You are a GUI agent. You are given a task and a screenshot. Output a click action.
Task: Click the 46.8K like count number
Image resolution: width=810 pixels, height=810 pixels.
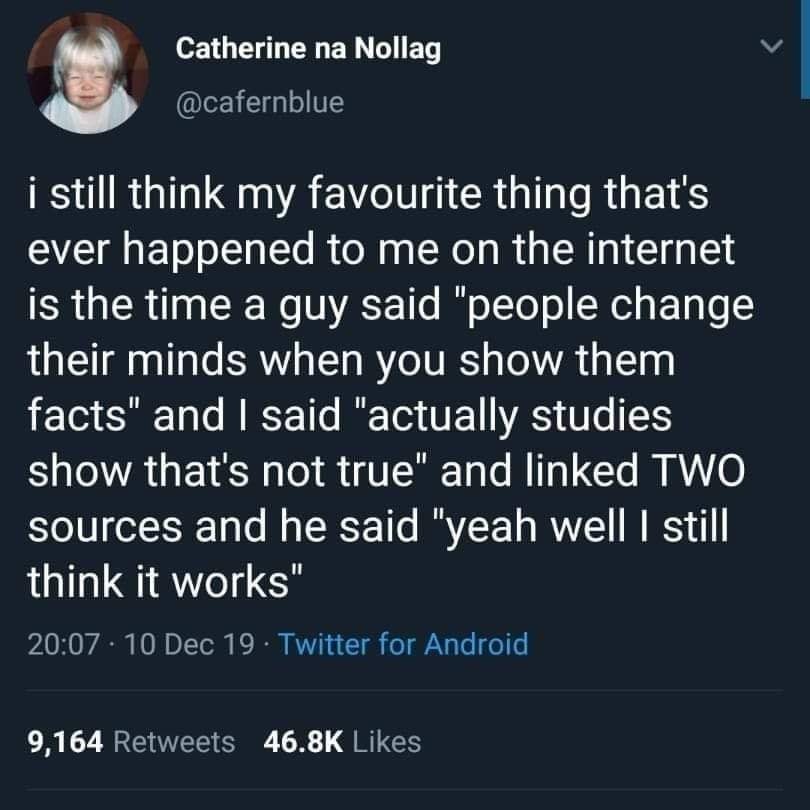click(301, 741)
